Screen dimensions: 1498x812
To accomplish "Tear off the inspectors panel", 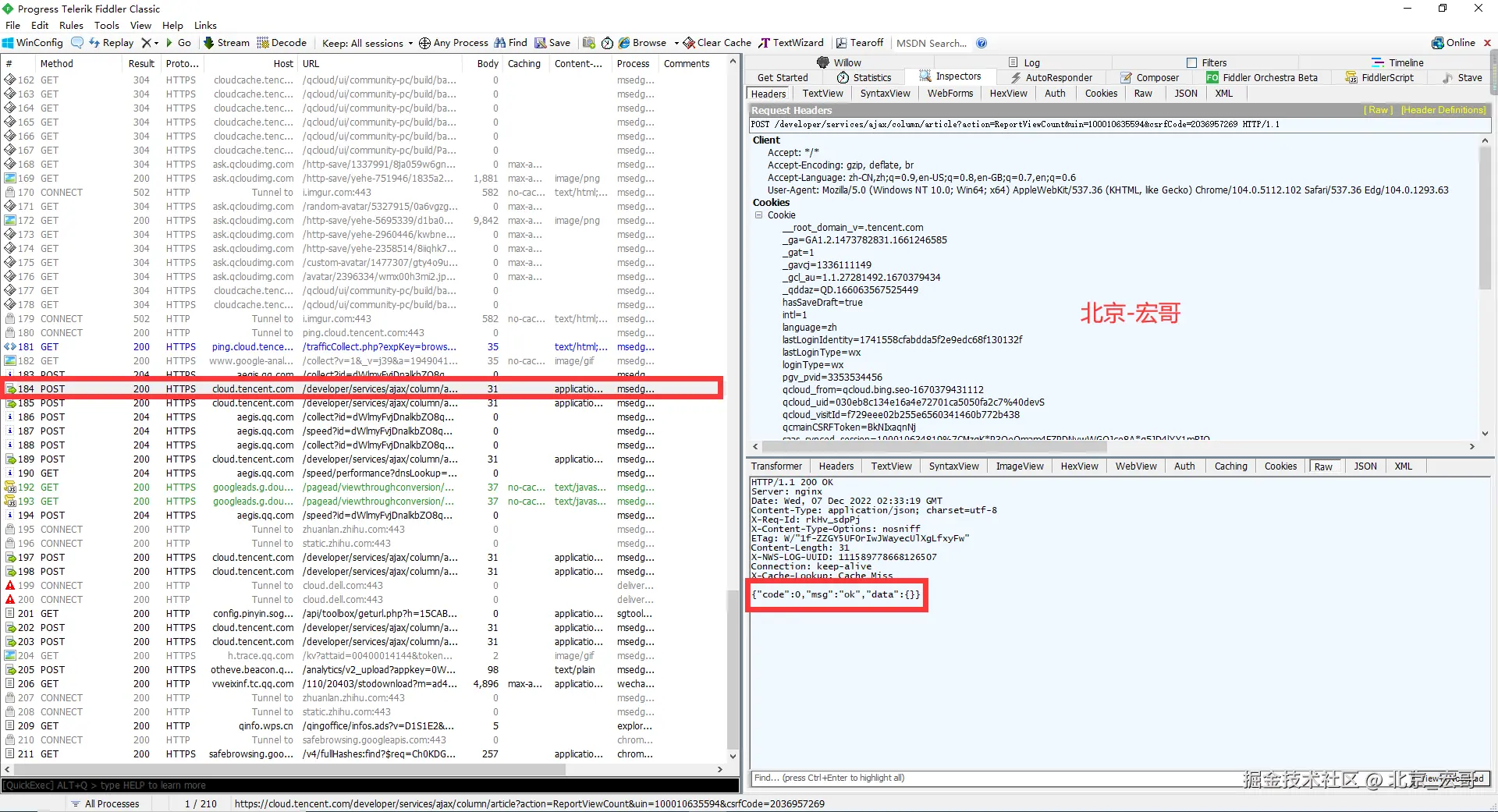I will (x=860, y=43).
